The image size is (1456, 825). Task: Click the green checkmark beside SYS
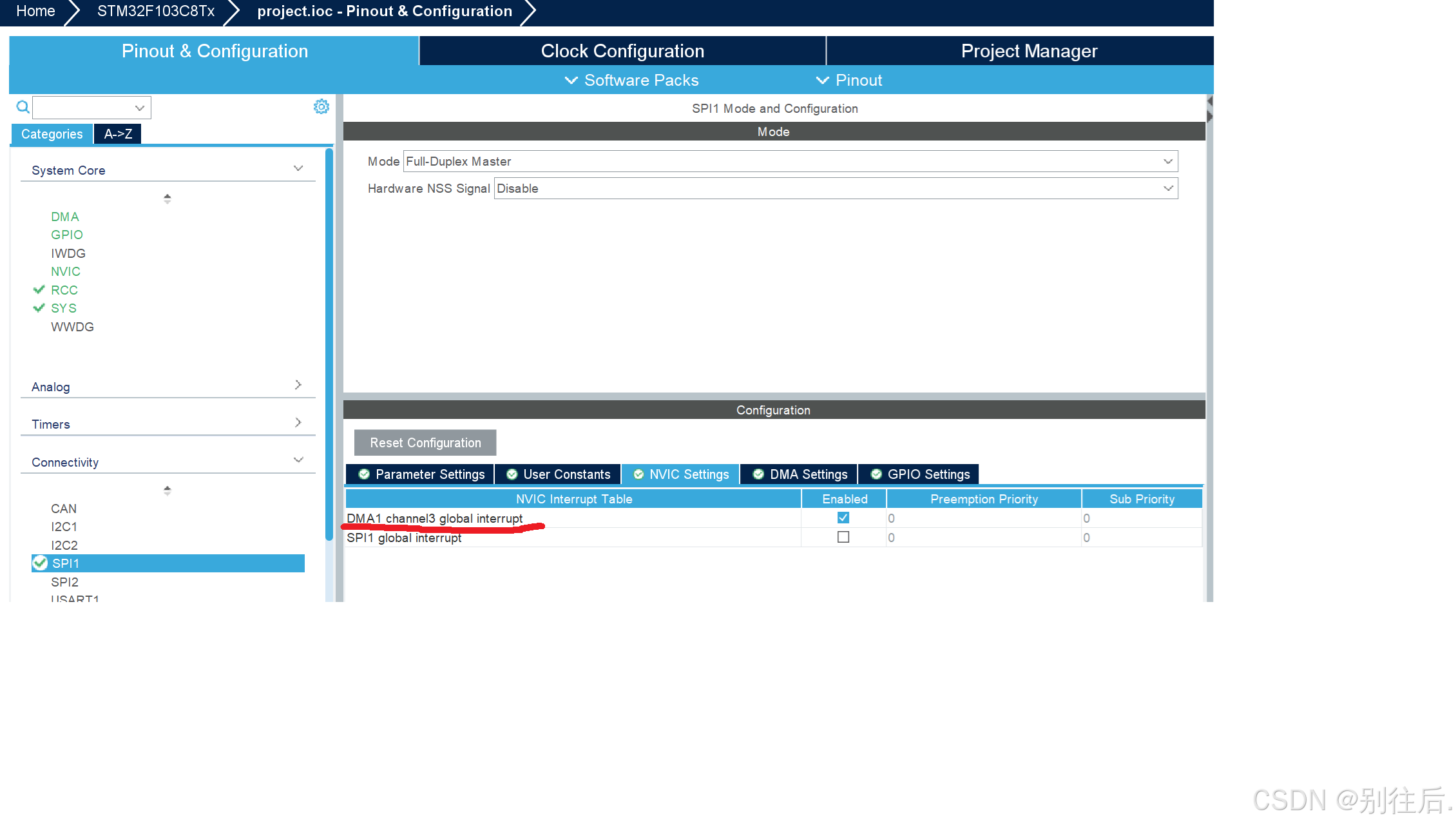tap(39, 308)
